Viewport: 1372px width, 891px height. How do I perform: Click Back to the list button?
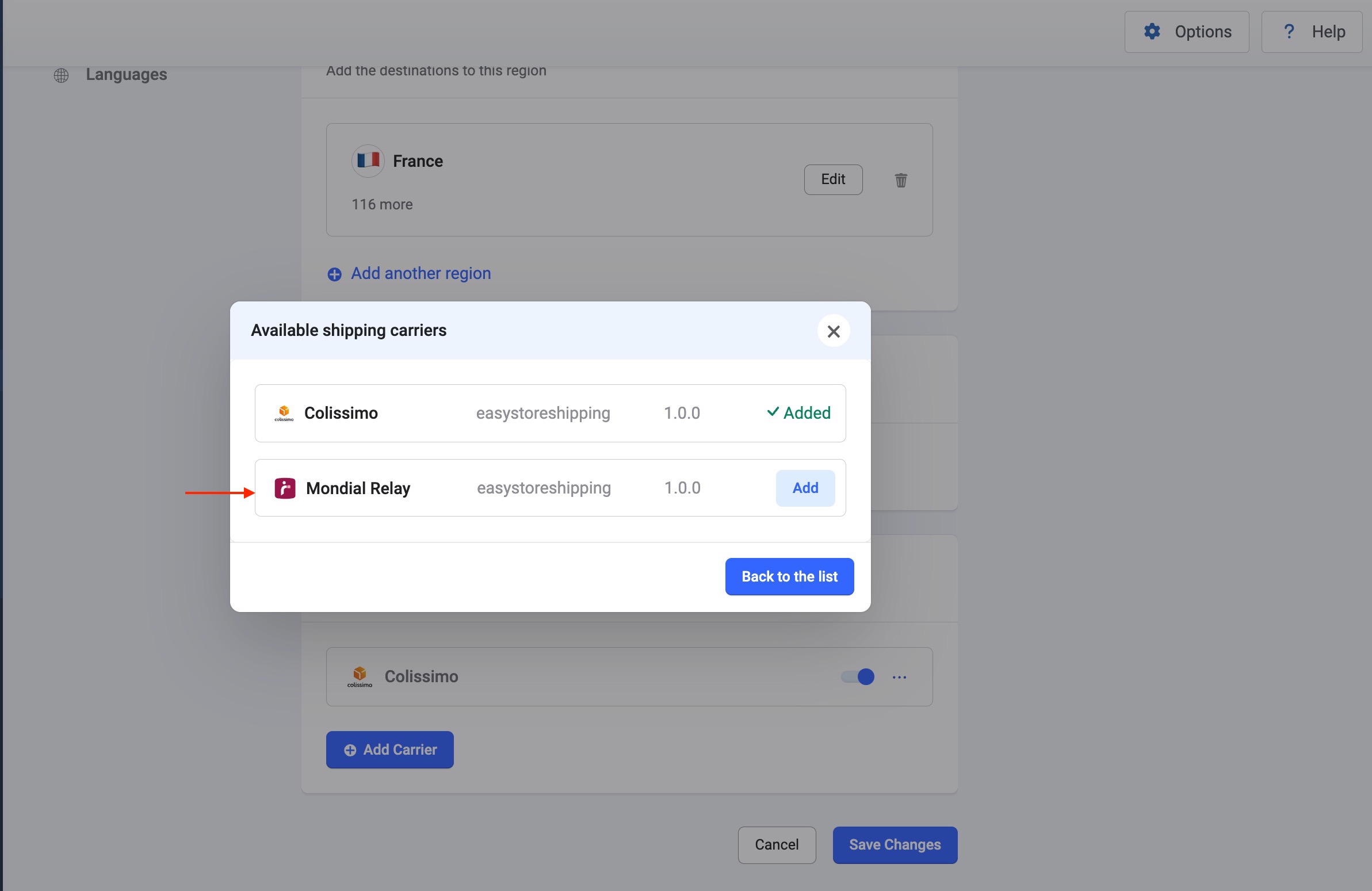pos(789,576)
